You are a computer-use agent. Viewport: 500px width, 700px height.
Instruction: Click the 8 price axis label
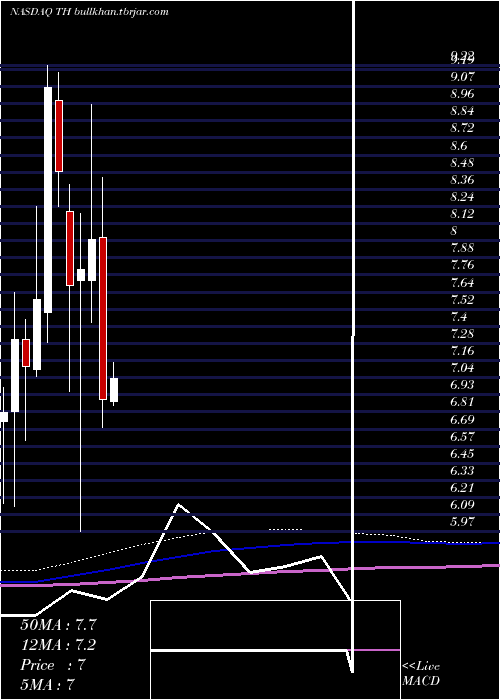point(454,231)
